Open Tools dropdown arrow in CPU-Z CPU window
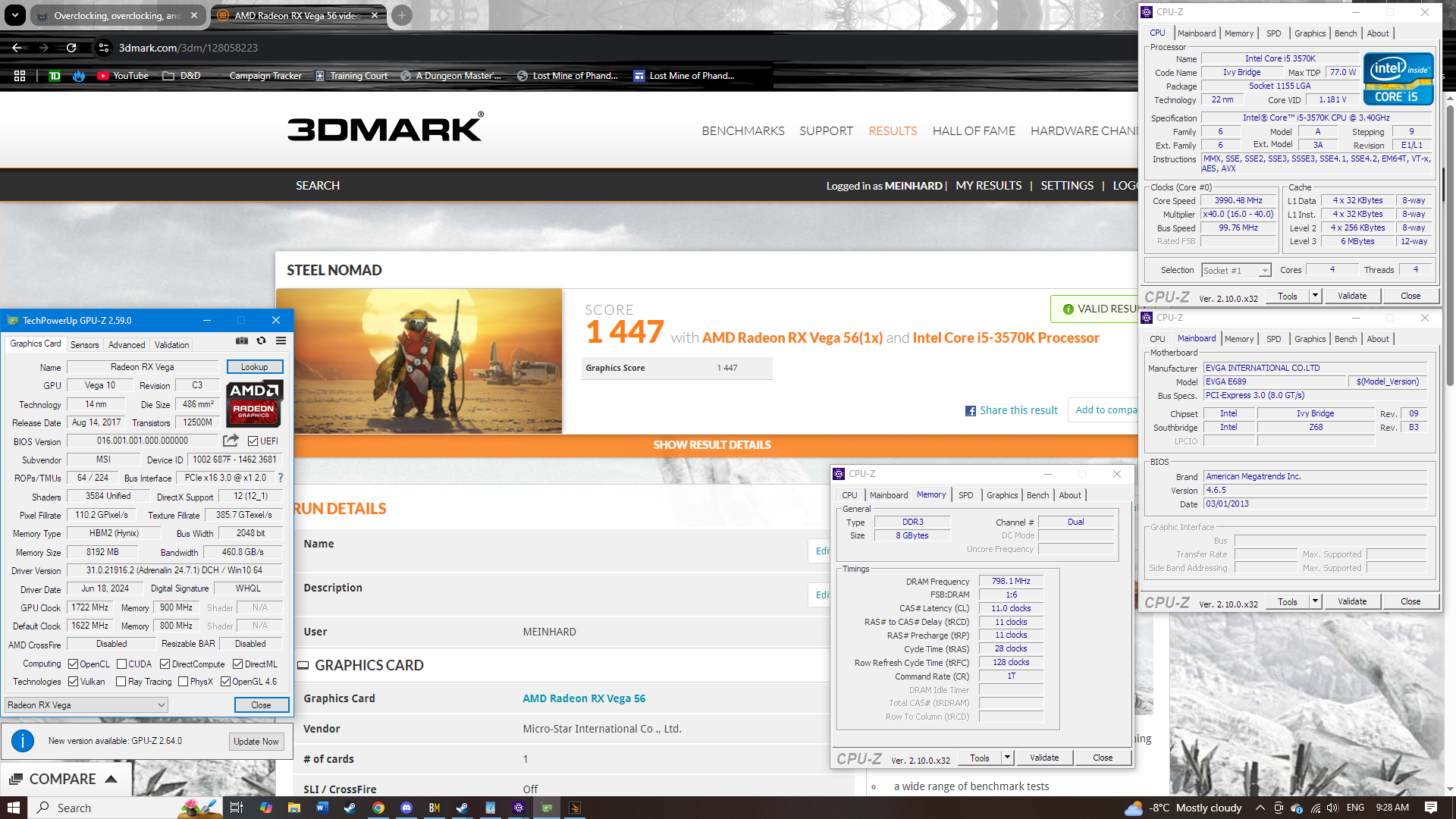The width and height of the screenshot is (1456, 819). tap(1316, 296)
